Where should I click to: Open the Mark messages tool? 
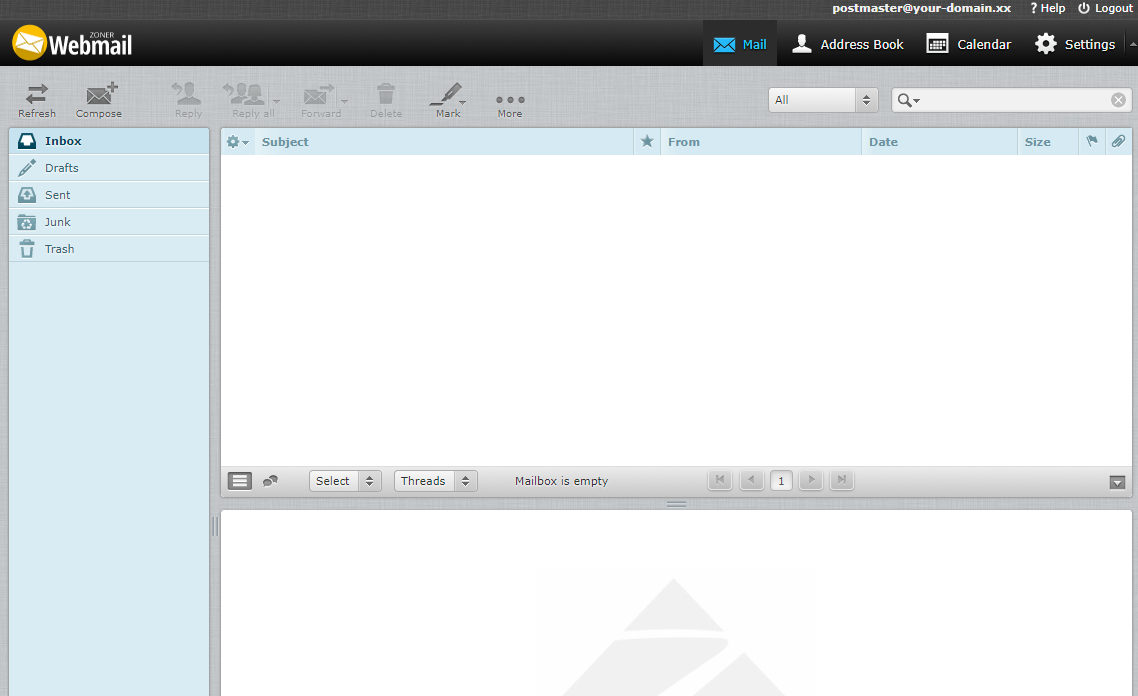447,99
